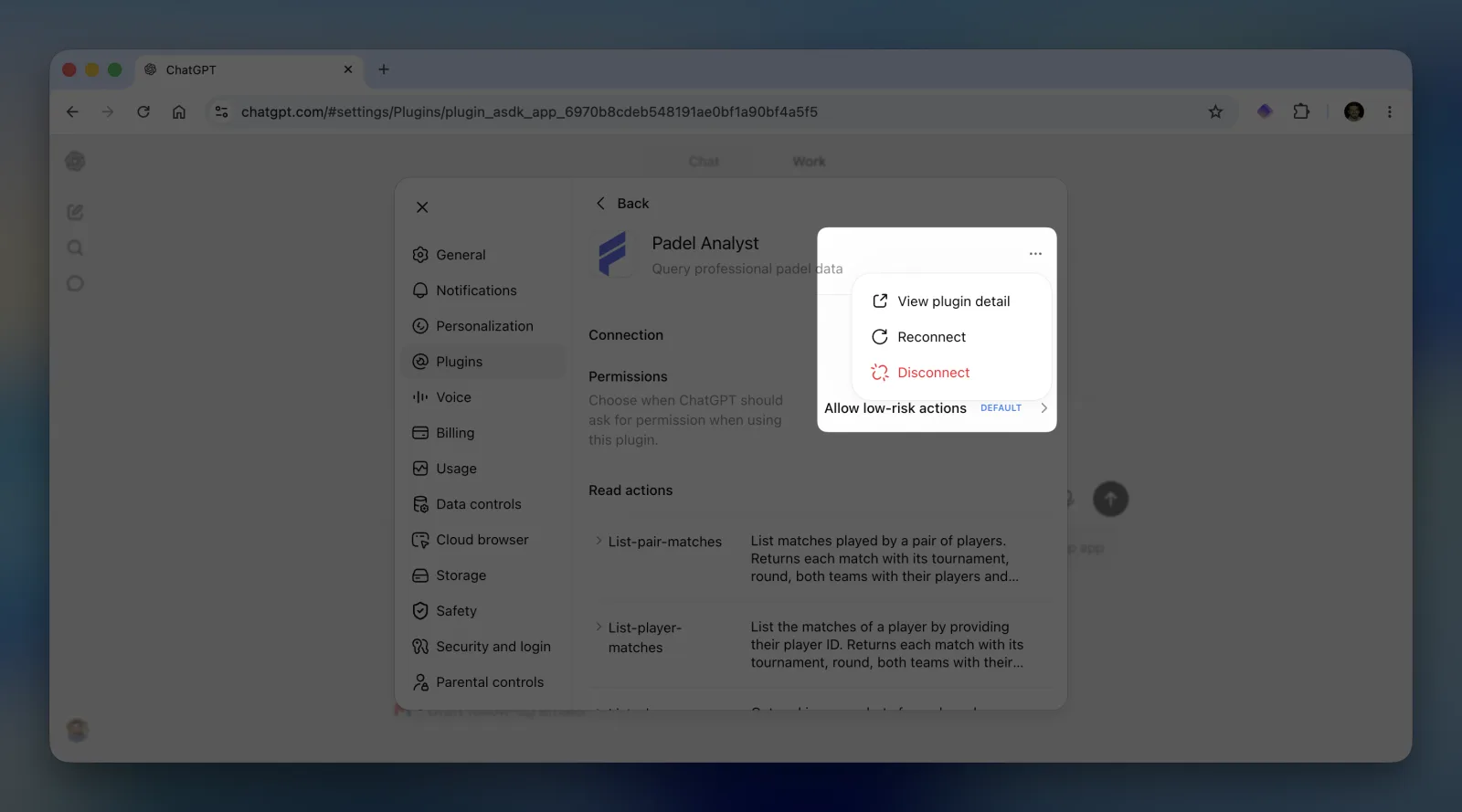1462x812 pixels.
Task: Open the three-dots plugin options menu
Action: pos(1035,254)
